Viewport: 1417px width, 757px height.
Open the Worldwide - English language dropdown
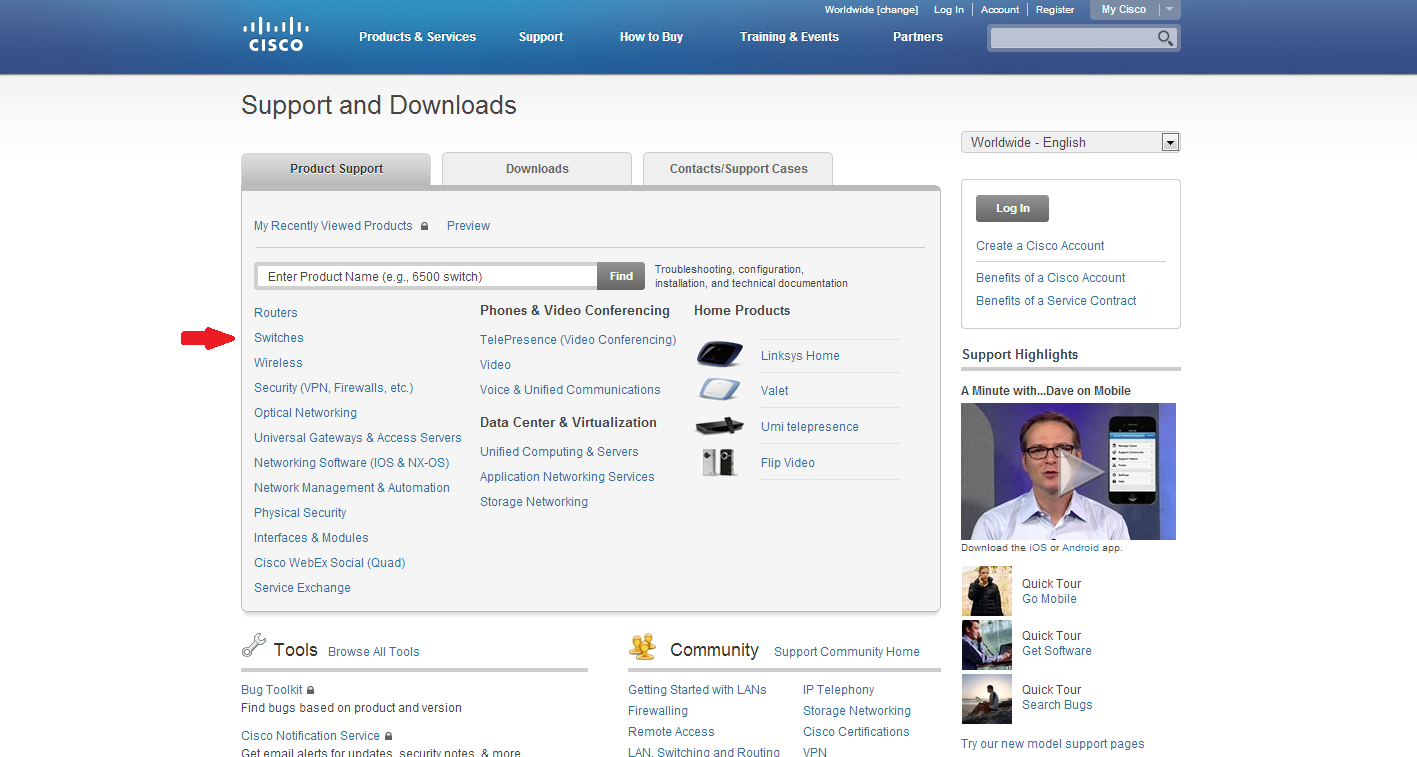click(x=1070, y=142)
